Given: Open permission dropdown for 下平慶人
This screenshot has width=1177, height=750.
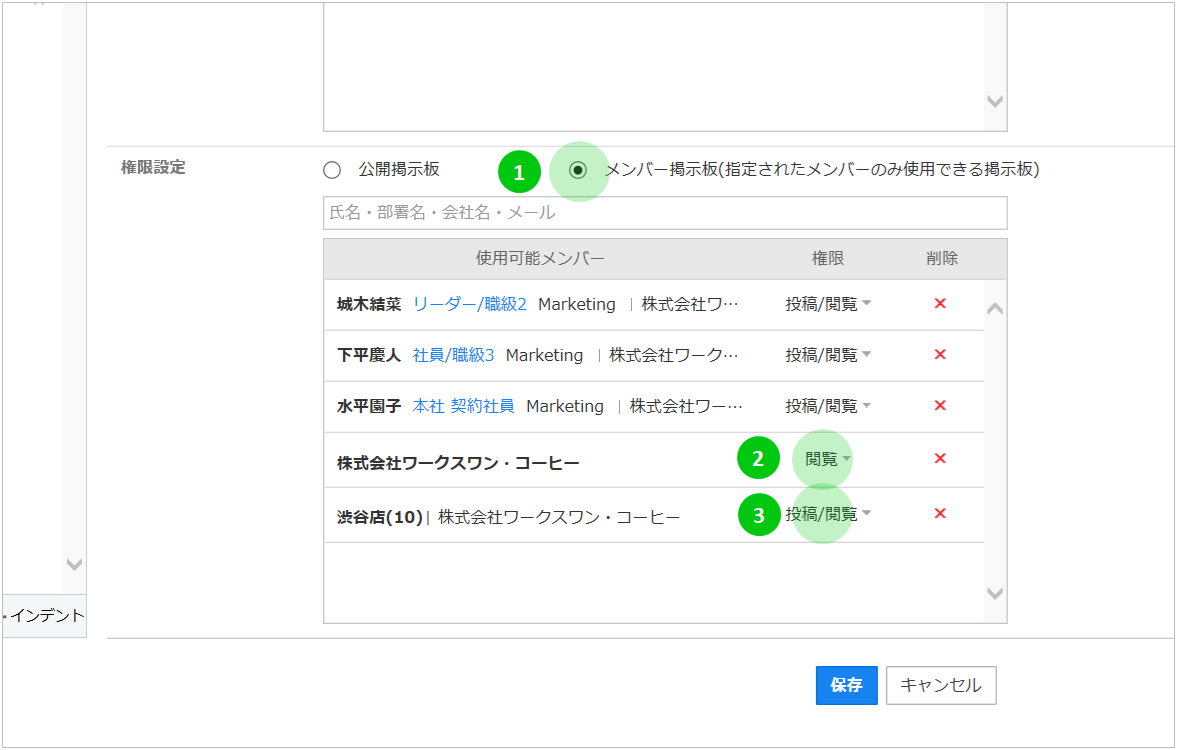Looking at the screenshot, I should (x=828, y=355).
